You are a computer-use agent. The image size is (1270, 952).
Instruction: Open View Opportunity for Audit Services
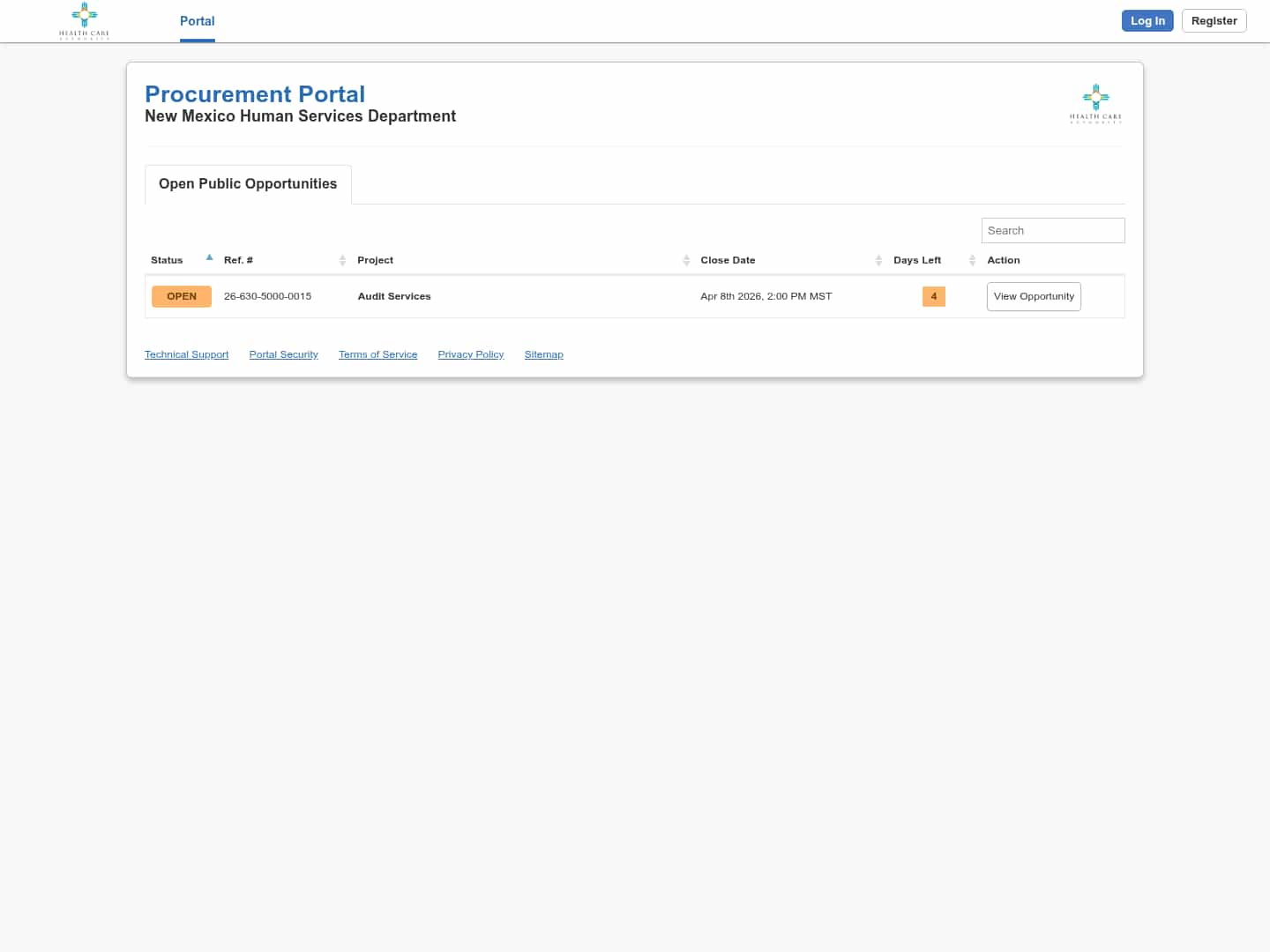coord(1034,296)
